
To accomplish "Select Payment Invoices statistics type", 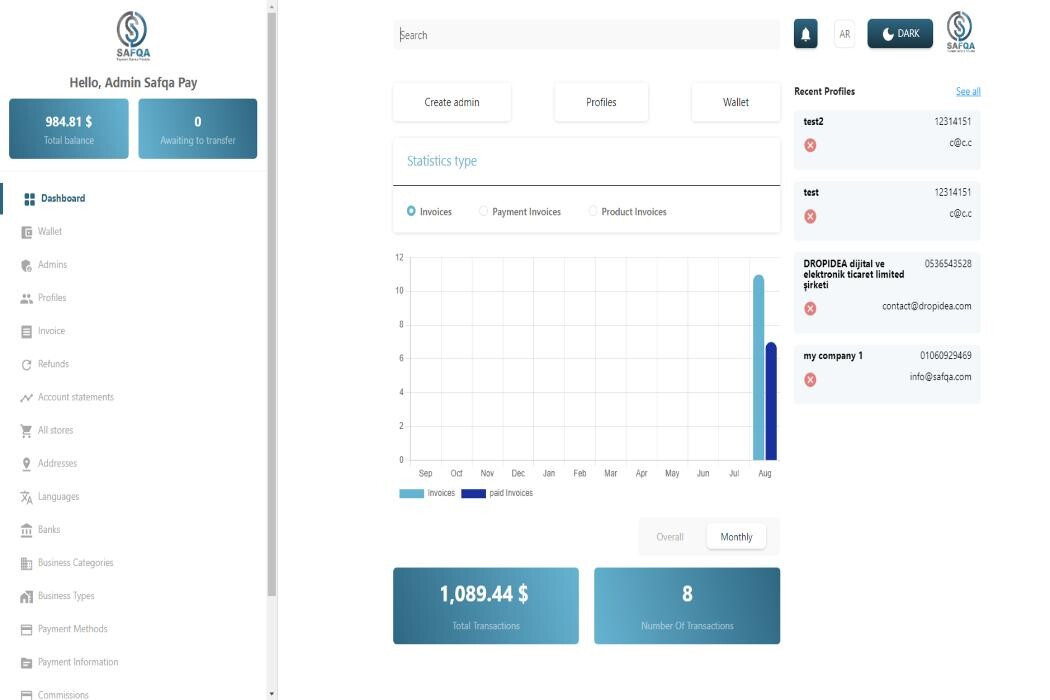I will pyautogui.click(x=484, y=211).
